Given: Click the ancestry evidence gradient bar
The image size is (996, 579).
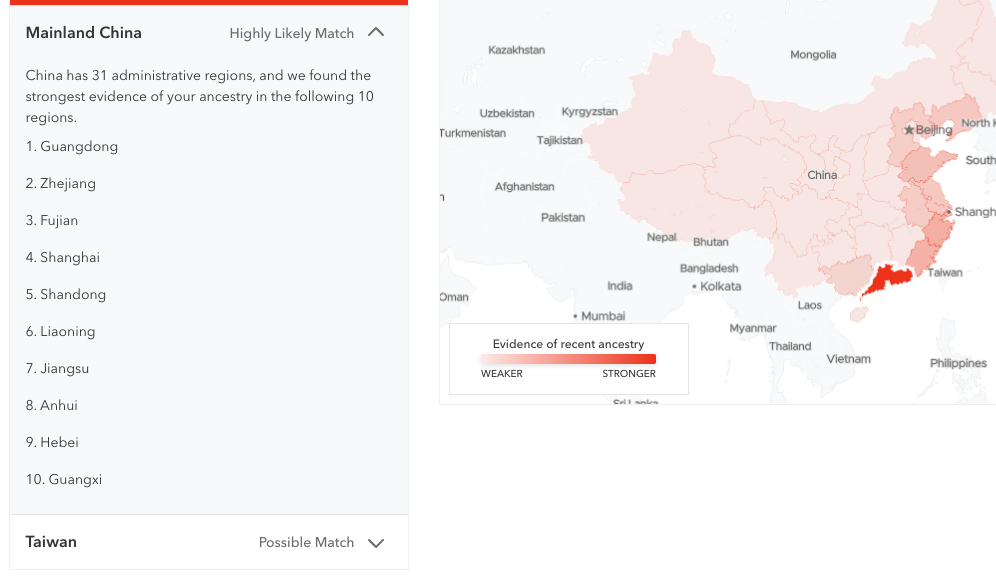Looking at the screenshot, I should coord(569,359).
